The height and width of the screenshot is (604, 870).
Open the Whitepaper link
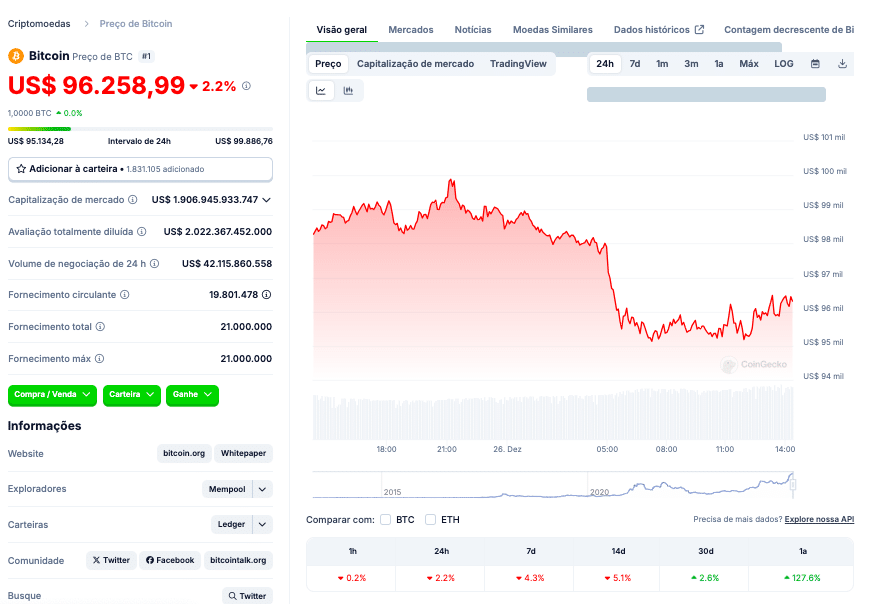click(x=244, y=453)
